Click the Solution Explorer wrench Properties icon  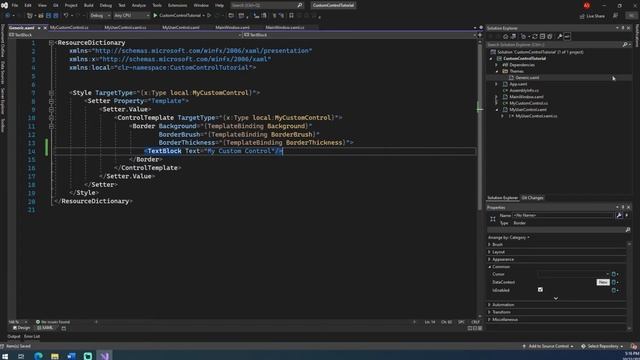(560, 36)
